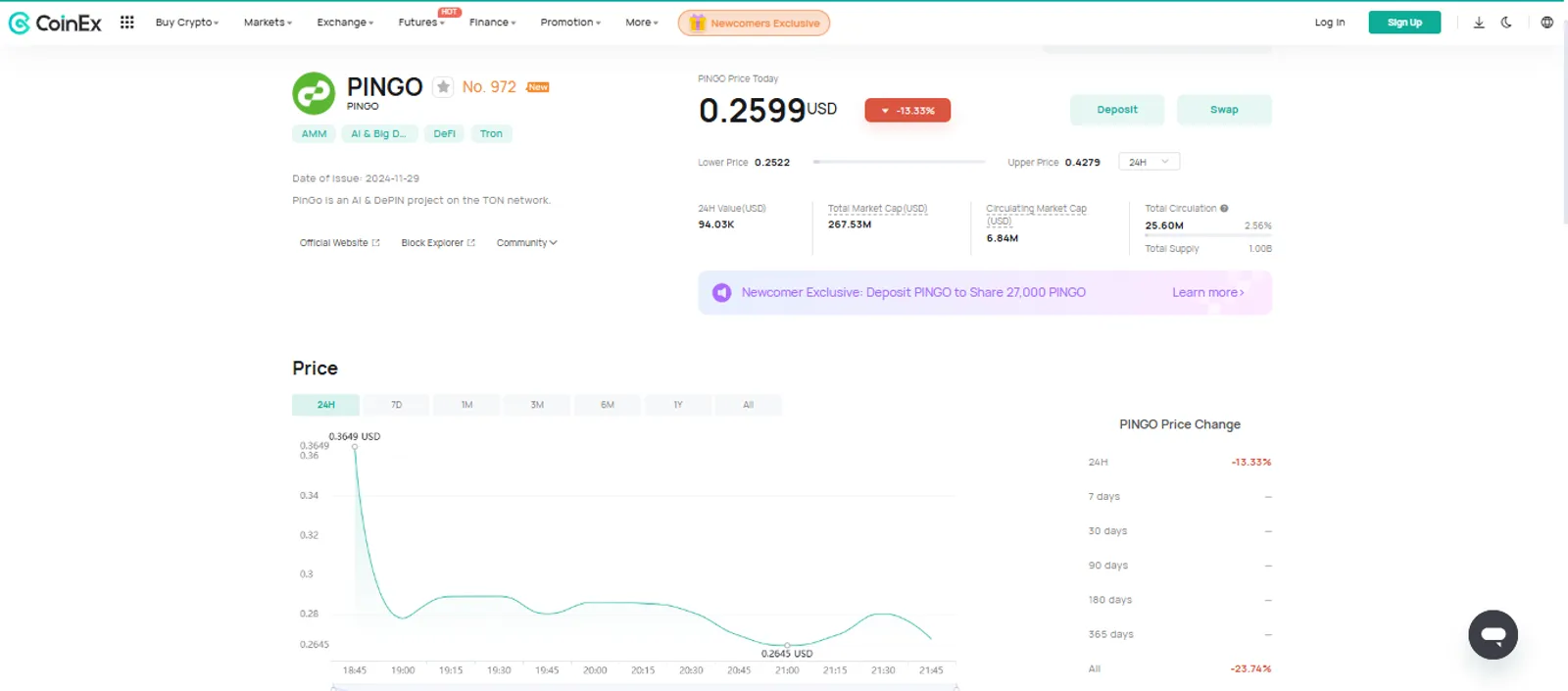Open the Buy Crypto menu
Viewport: 1568px width, 691px height.
click(187, 23)
